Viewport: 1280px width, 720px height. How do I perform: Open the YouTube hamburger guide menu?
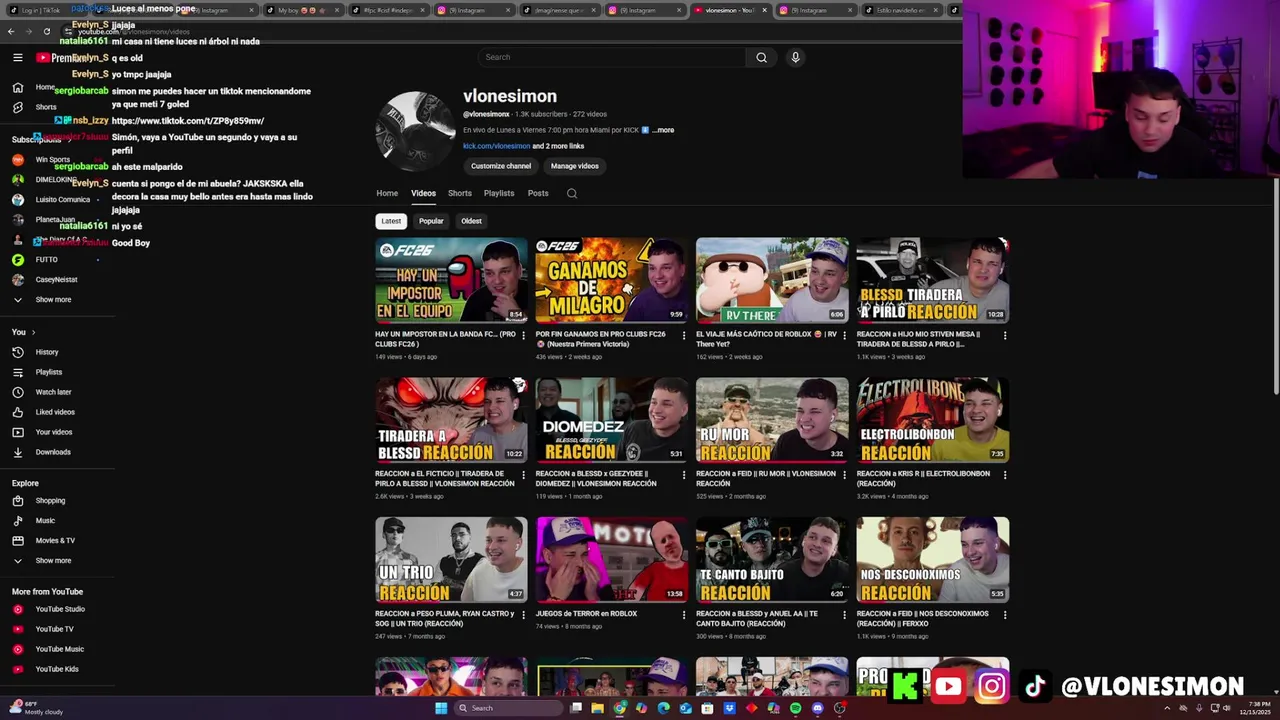pos(17,57)
